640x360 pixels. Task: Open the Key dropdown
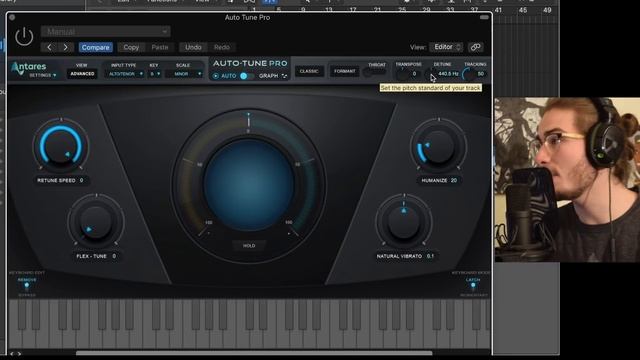point(155,74)
